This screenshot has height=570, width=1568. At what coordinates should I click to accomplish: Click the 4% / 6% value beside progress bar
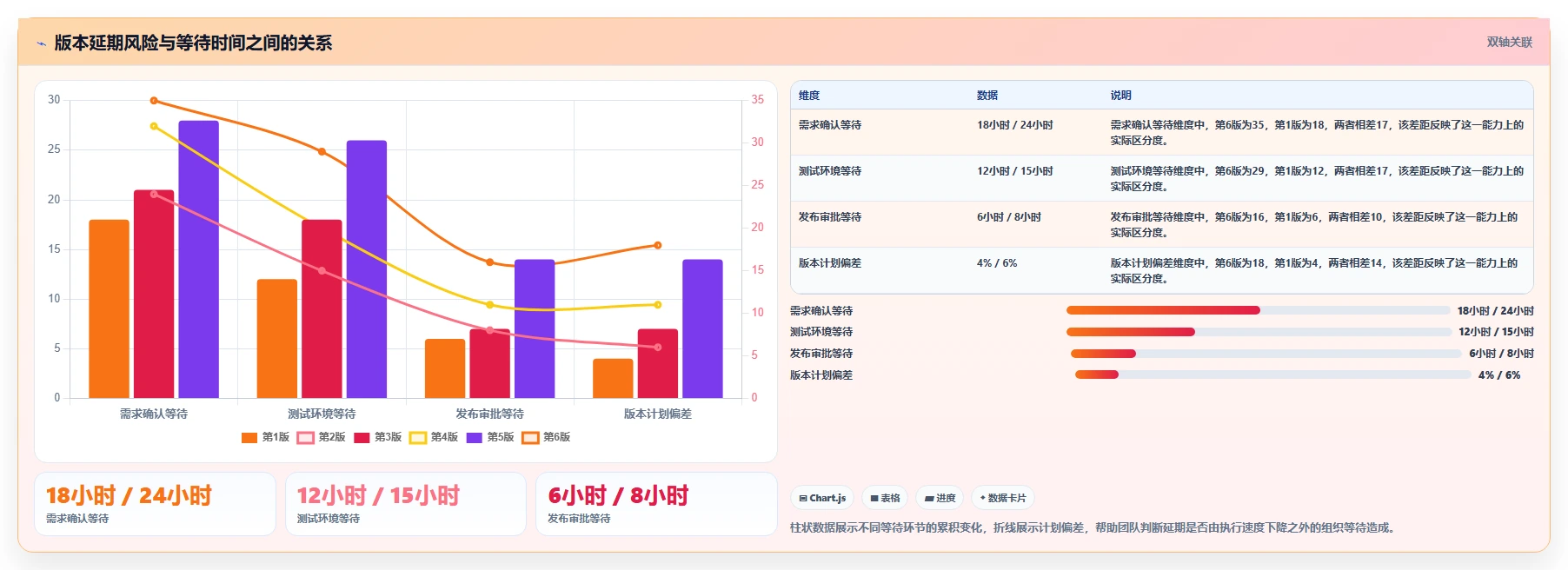pyautogui.click(x=1499, y=375)
